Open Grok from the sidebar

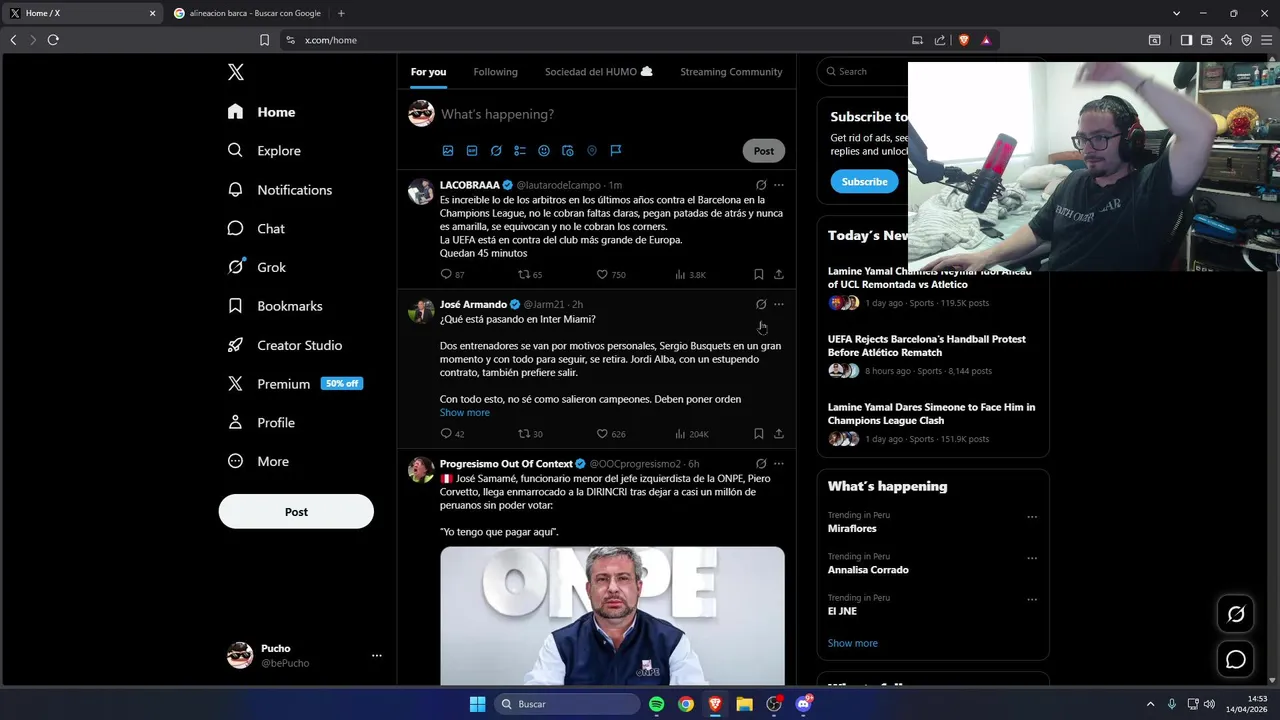256,268
